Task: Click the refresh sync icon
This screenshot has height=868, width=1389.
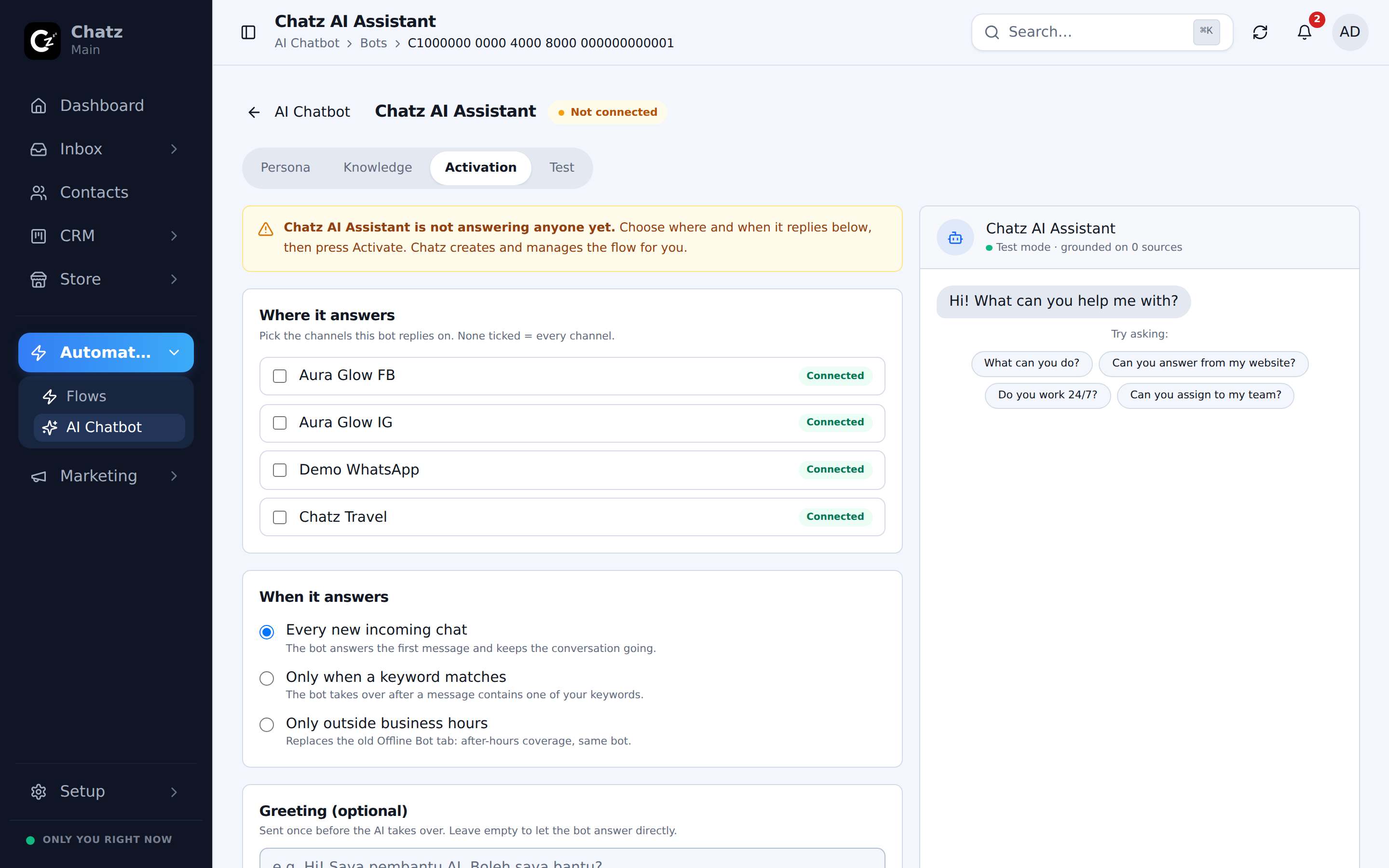Action: pos(1260,32)
